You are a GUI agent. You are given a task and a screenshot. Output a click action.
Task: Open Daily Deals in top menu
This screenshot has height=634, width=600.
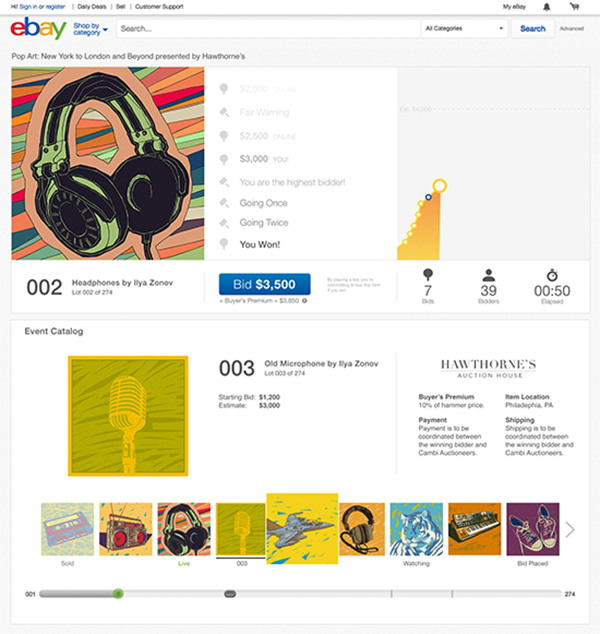91,6
